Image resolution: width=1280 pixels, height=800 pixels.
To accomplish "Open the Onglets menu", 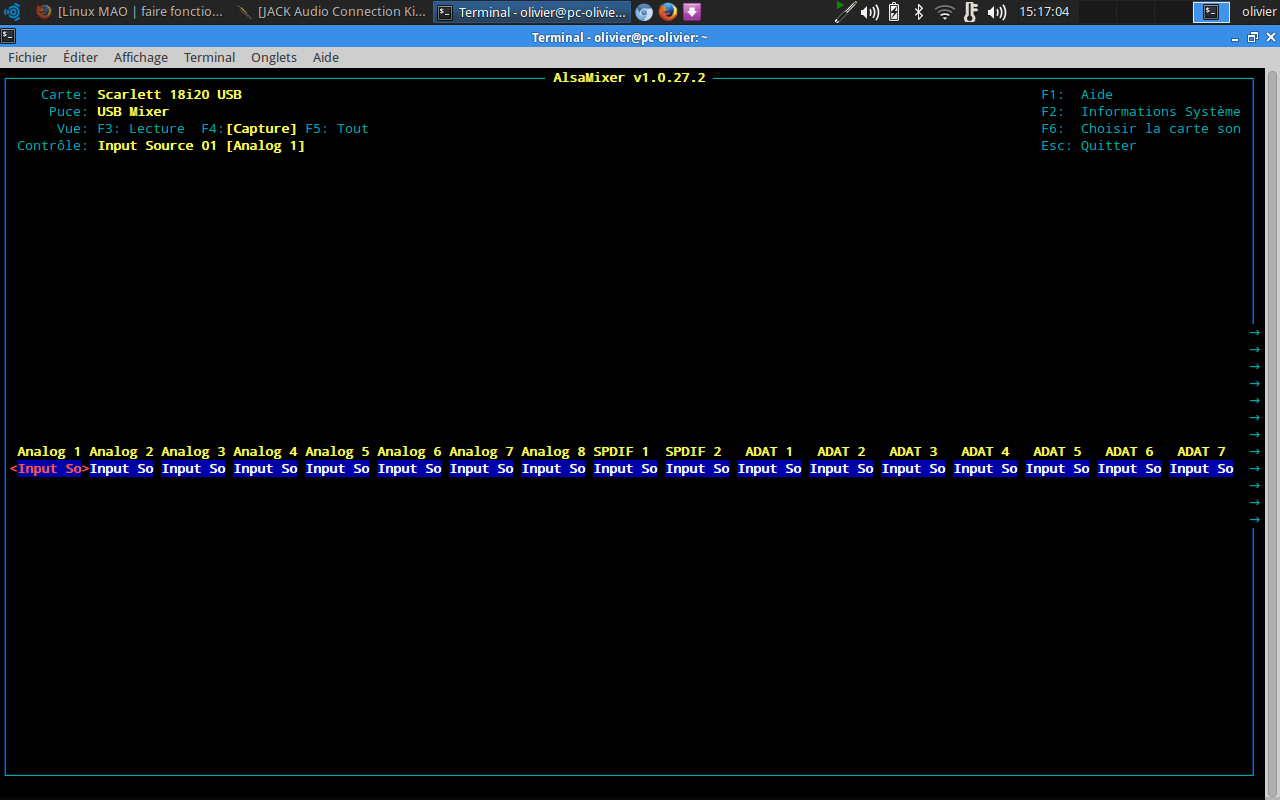I will 274,57.
